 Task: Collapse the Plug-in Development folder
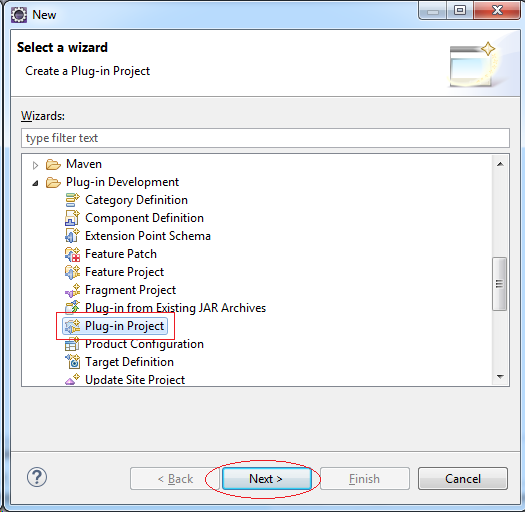(35, 183)
